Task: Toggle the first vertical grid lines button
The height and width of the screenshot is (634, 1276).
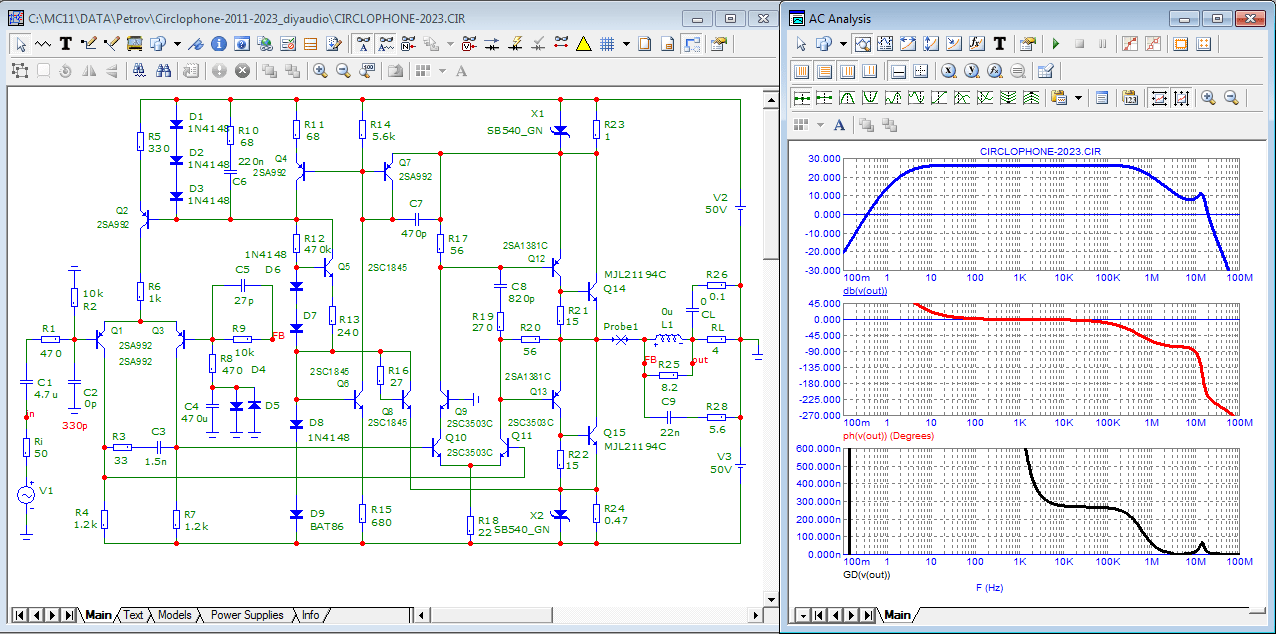Action: tap(801, 71)
